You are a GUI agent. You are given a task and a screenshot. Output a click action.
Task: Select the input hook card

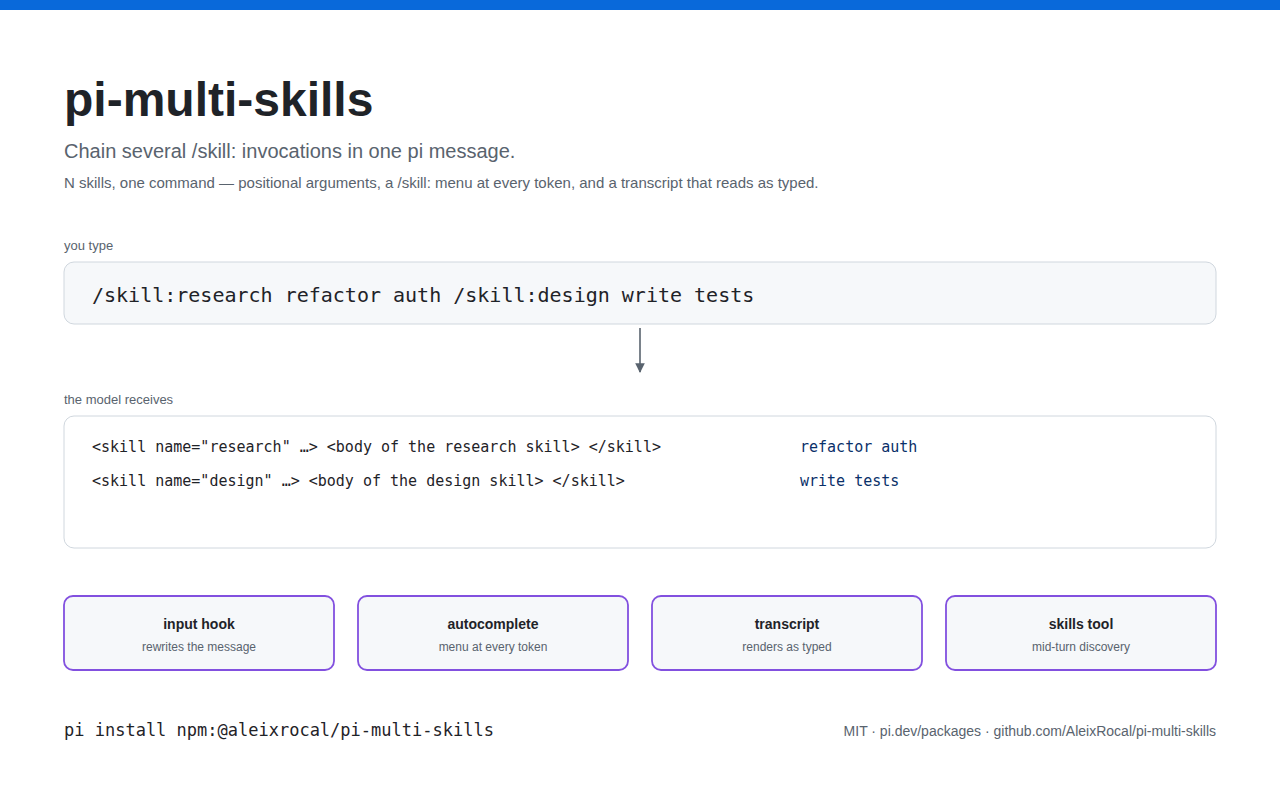[199, 633]
